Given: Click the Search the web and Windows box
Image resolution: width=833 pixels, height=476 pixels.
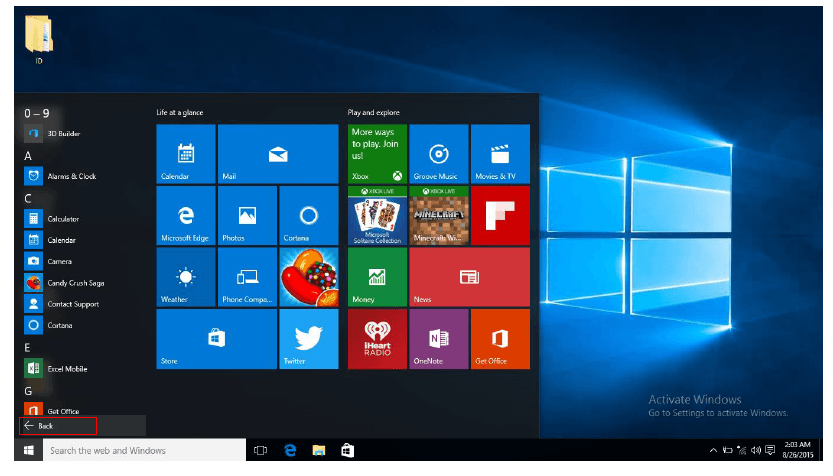Looking at the screenshot, I should (144, 450).
